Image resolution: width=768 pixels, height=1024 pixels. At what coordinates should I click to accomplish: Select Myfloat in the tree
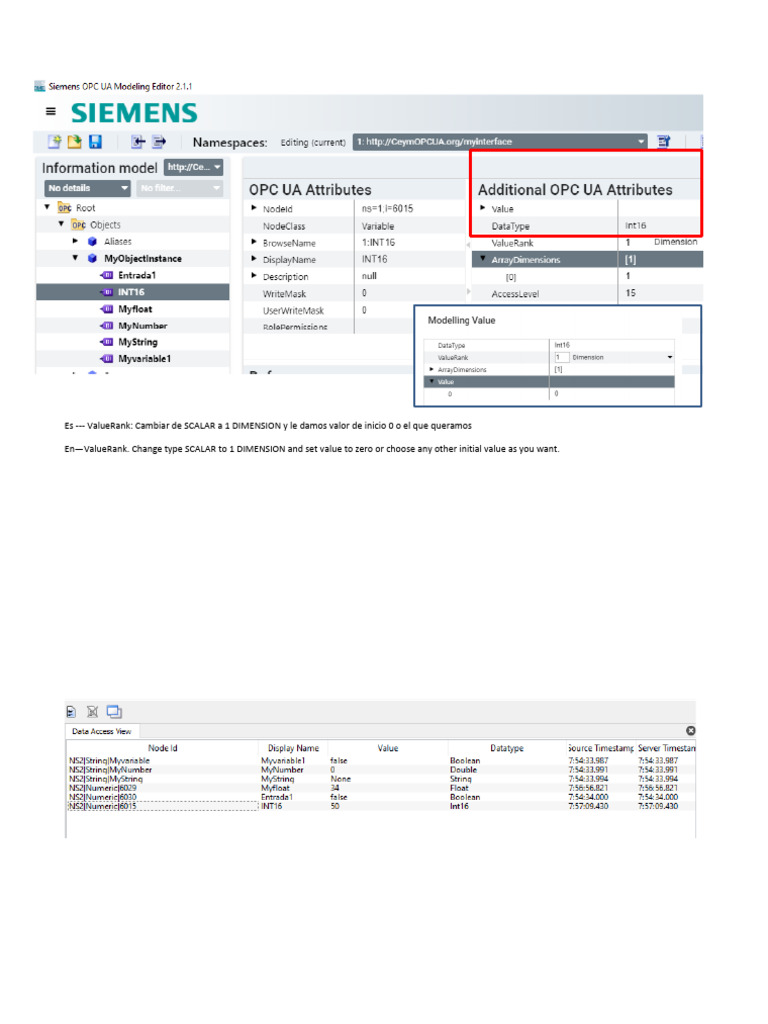(135, 309)
